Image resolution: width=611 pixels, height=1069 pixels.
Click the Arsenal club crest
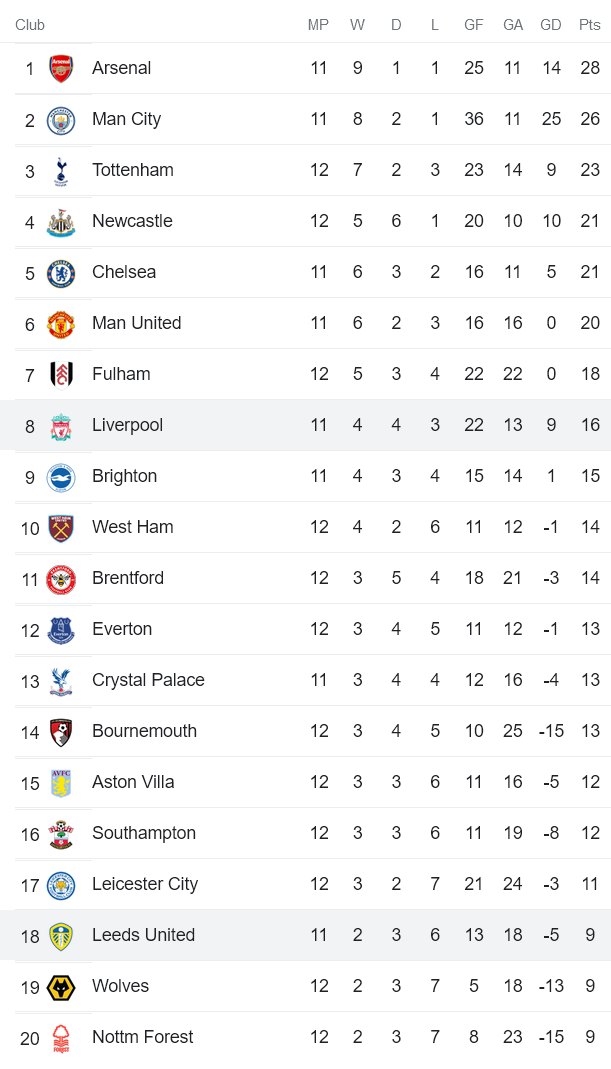[x=61, y=68]
